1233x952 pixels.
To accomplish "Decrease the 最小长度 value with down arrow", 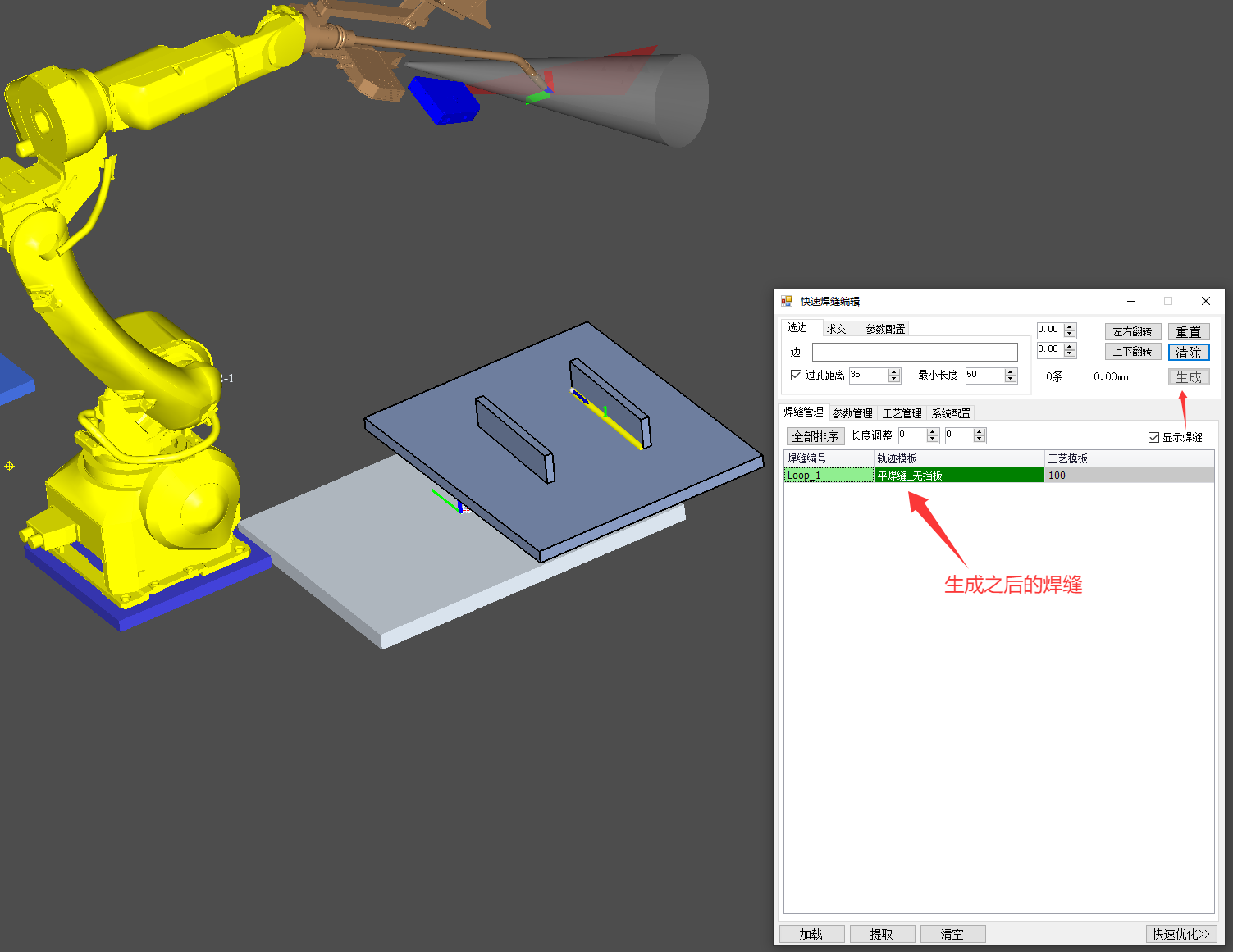I will click(1011, 379).
